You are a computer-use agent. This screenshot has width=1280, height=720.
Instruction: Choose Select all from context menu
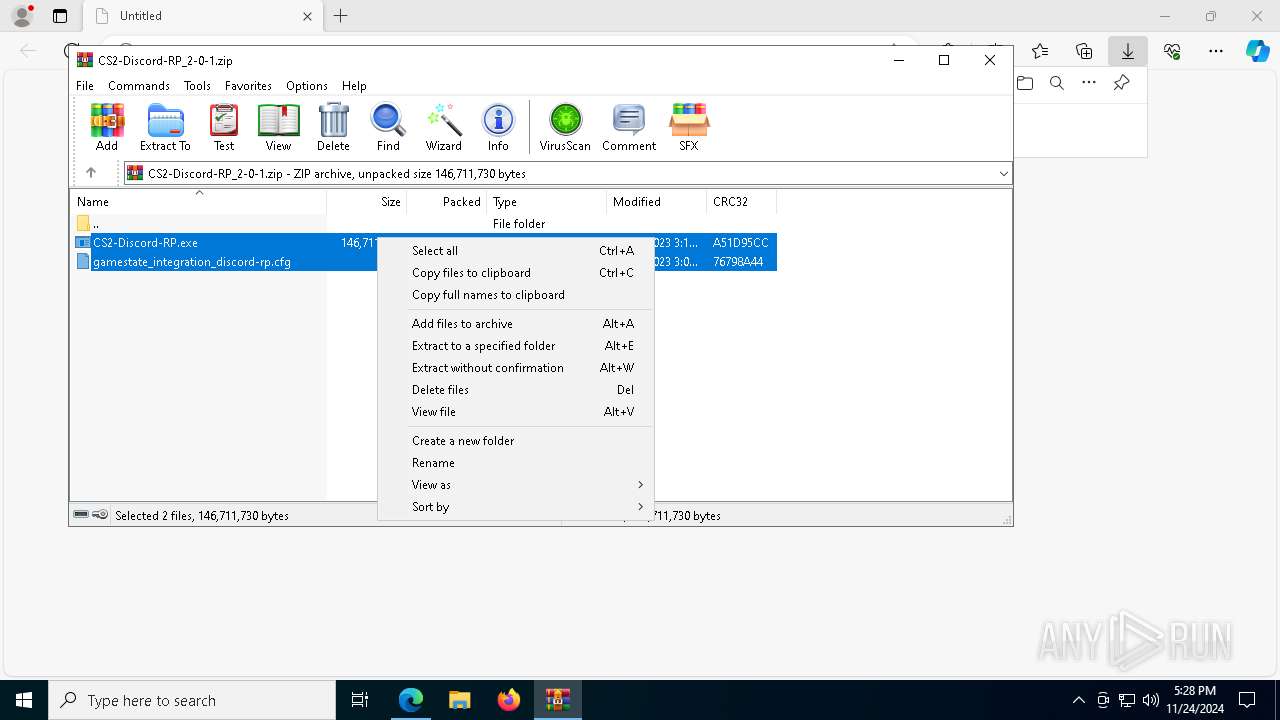(x=515, y=251)
